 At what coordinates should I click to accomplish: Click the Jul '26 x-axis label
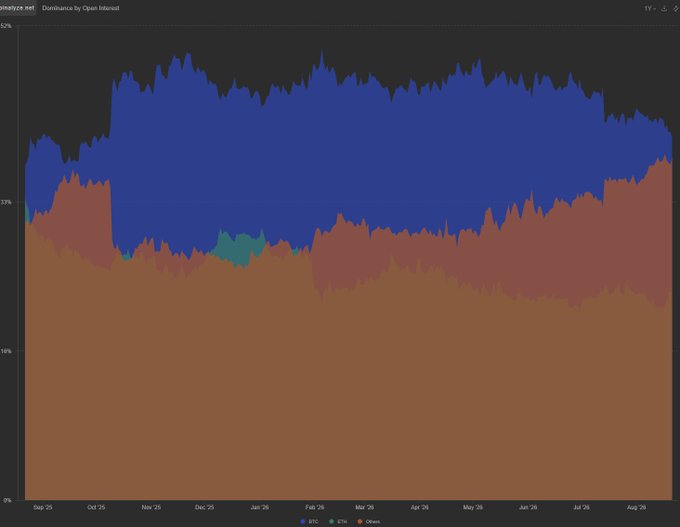[x=581, y=507]
